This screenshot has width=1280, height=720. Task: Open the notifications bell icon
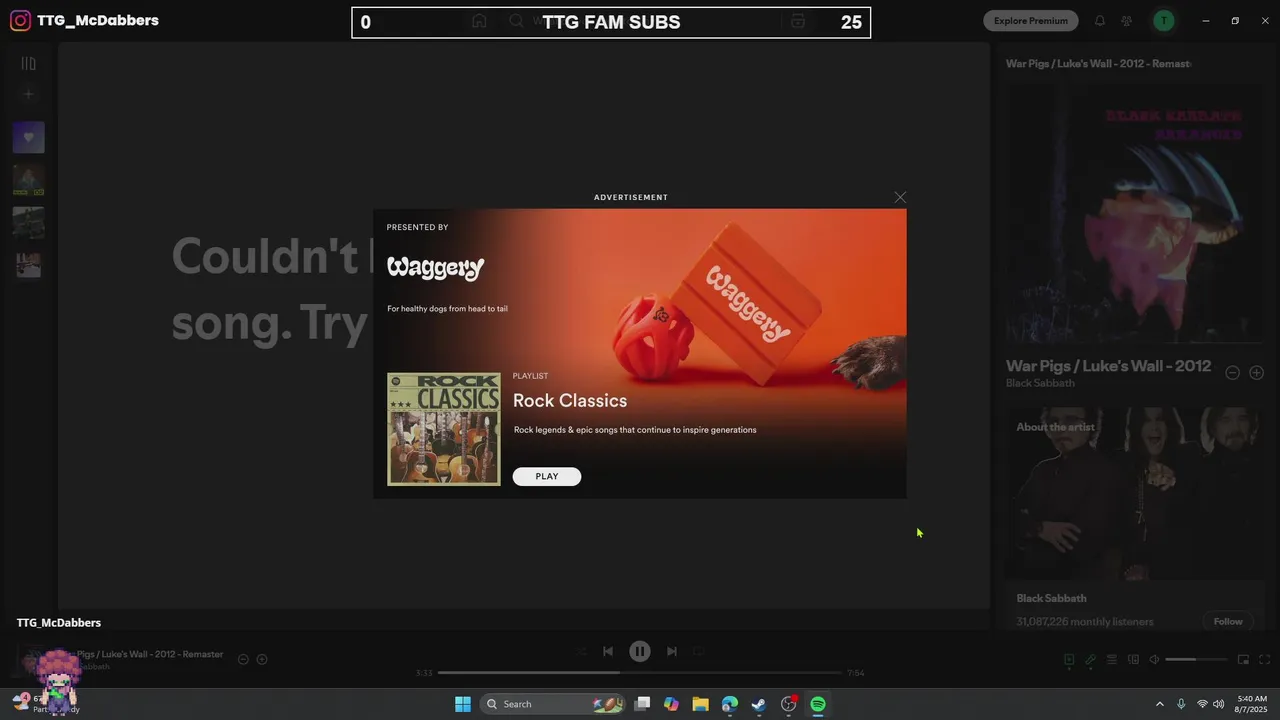(x=1100, y=20)
